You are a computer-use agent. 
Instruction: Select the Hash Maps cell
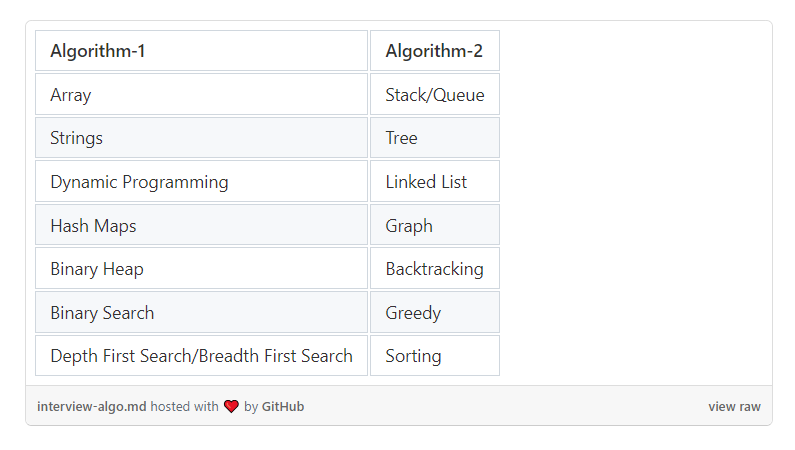(201, 225)
